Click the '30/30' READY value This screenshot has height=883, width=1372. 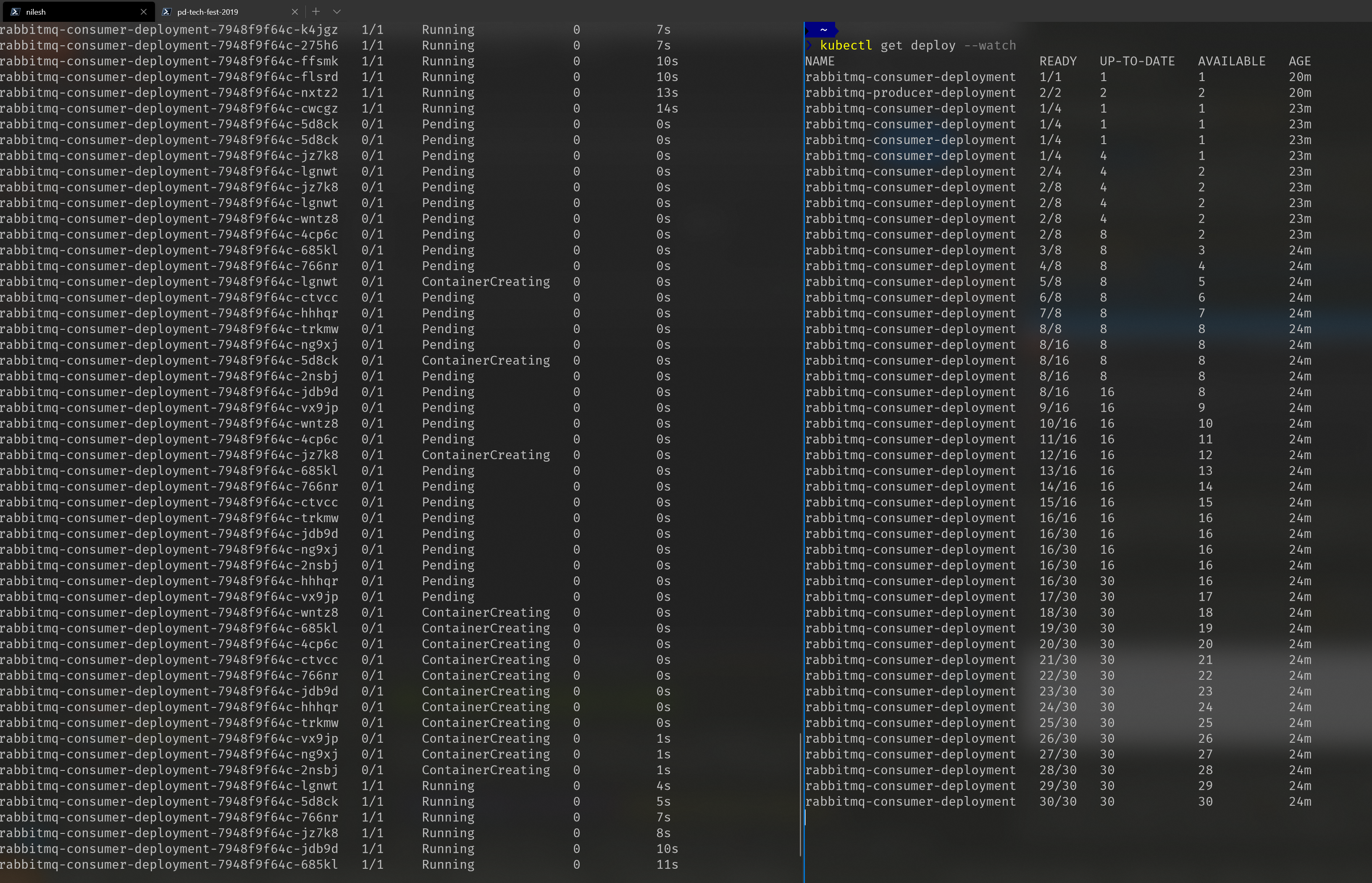1058,801
